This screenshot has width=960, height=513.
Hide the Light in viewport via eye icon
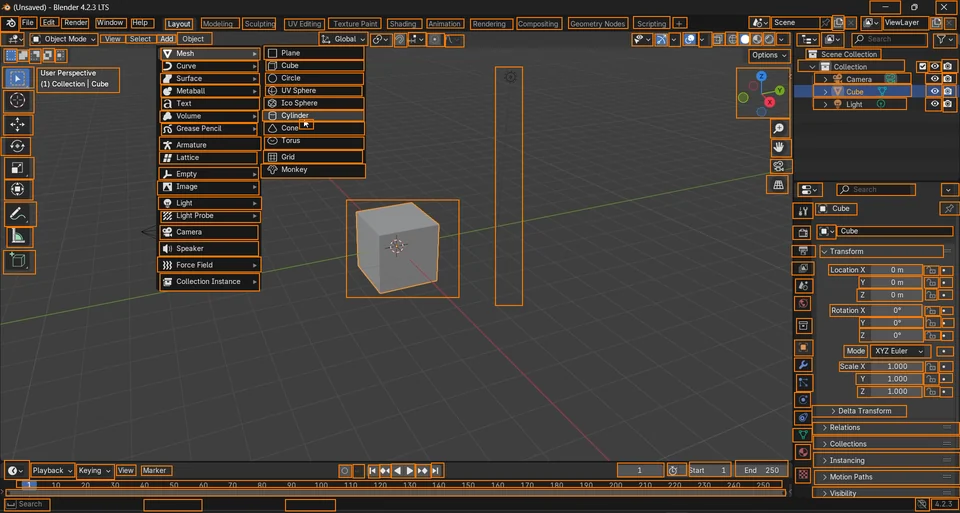(935, 104)
